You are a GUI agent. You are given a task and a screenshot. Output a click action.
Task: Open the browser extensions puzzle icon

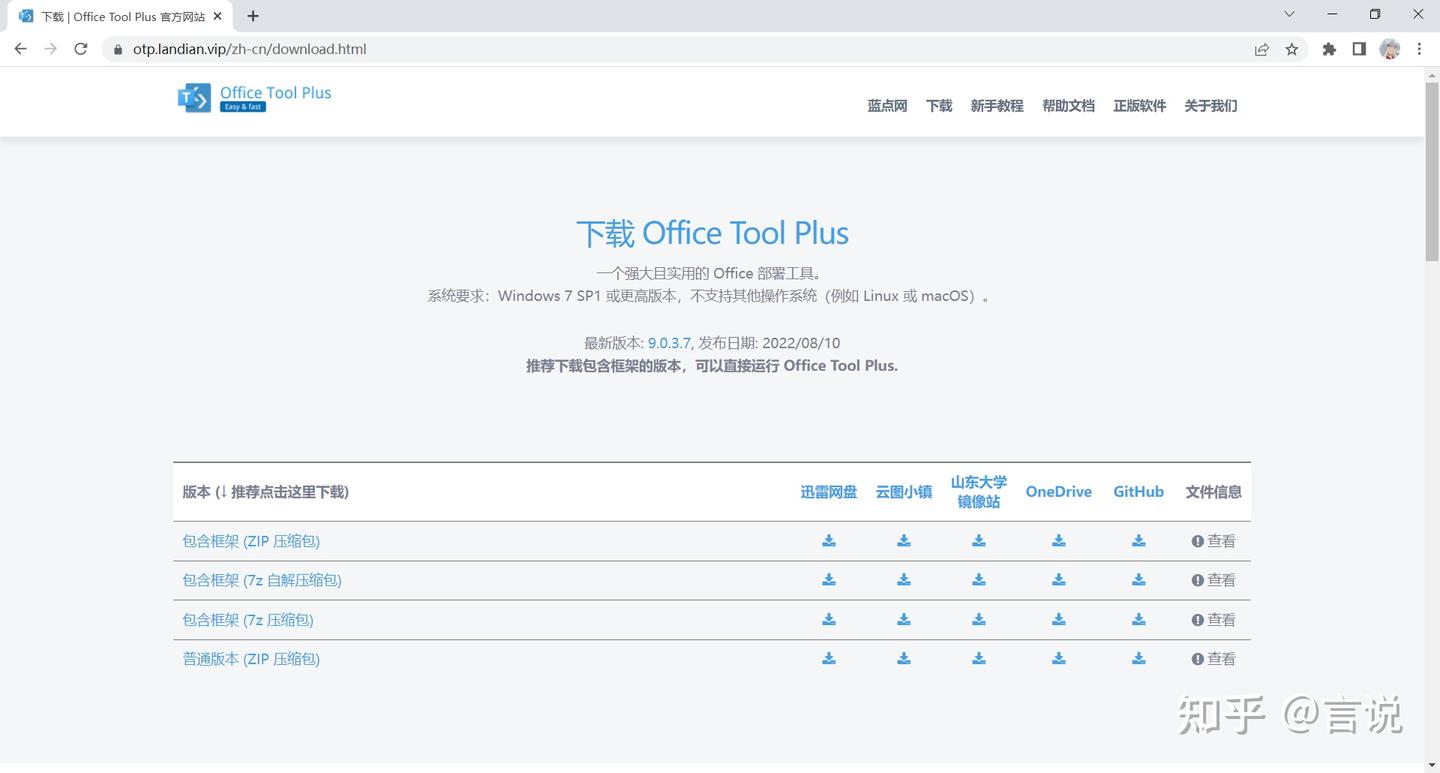tap(1329, 48)
